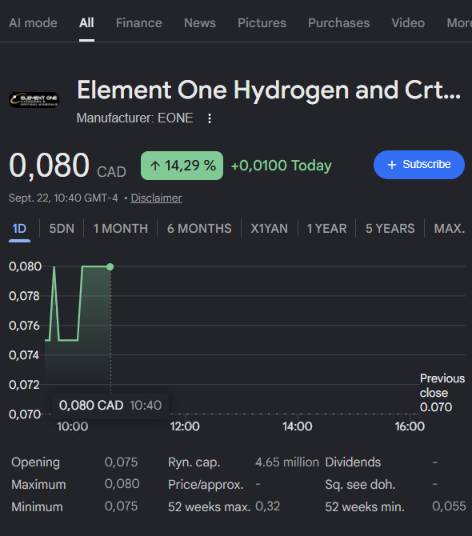Click the Minimum value 0,075

click(x=121, y=506)
